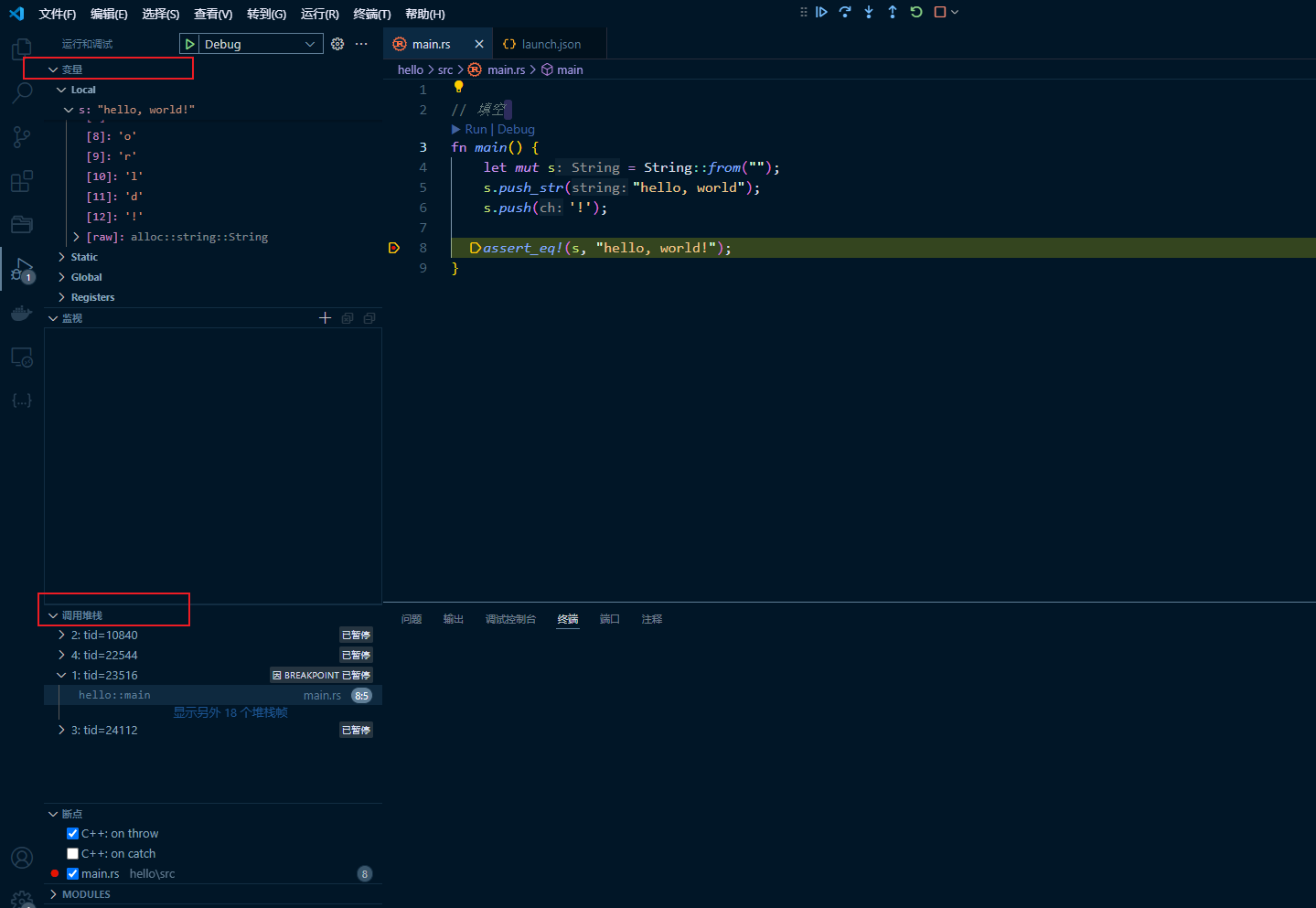This screenshot has height=908, width=1316.
Task: Click the debug Stop button
Action: [940, 12]
